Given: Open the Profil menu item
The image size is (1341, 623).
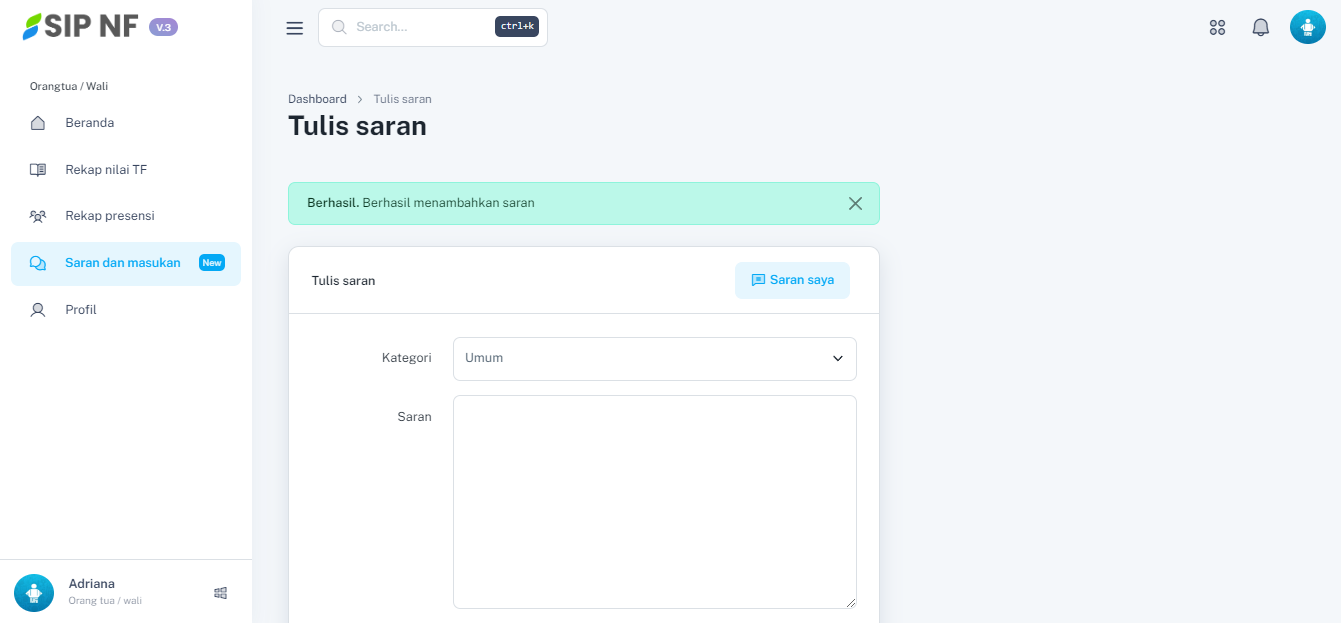Looking at the screenshot, I should coord(81,310).
